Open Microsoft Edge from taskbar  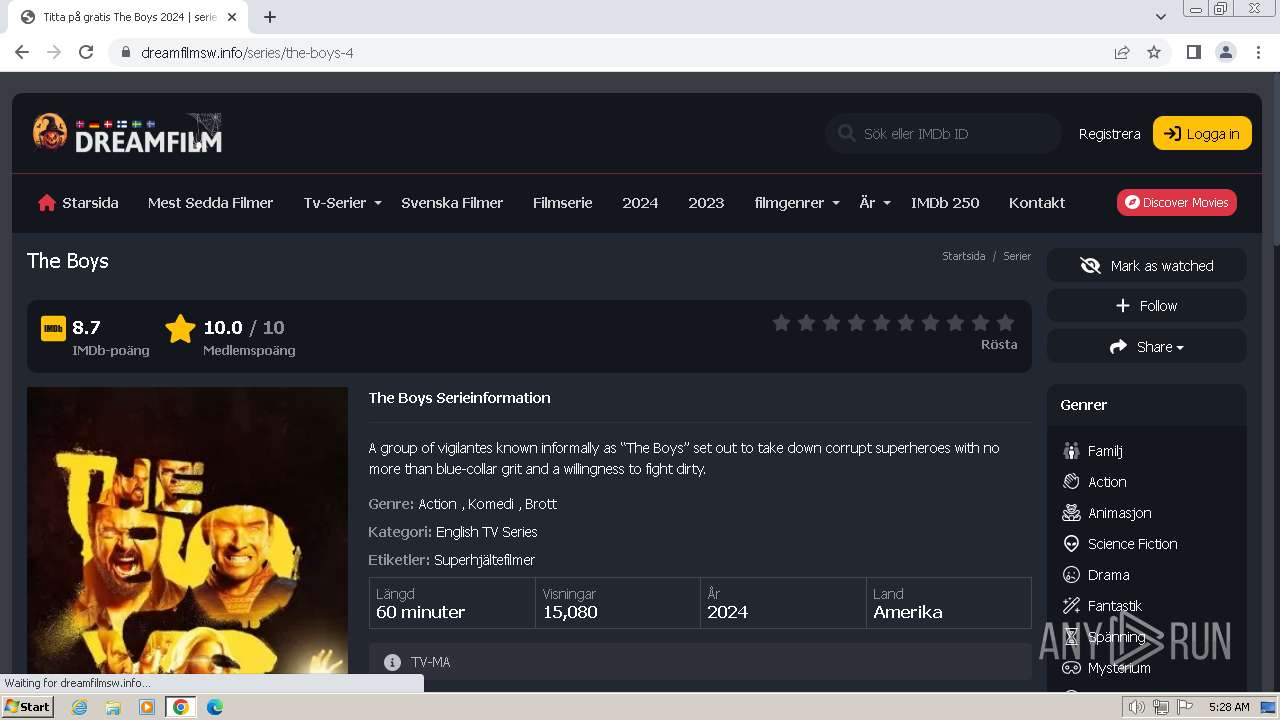[214, 707]
